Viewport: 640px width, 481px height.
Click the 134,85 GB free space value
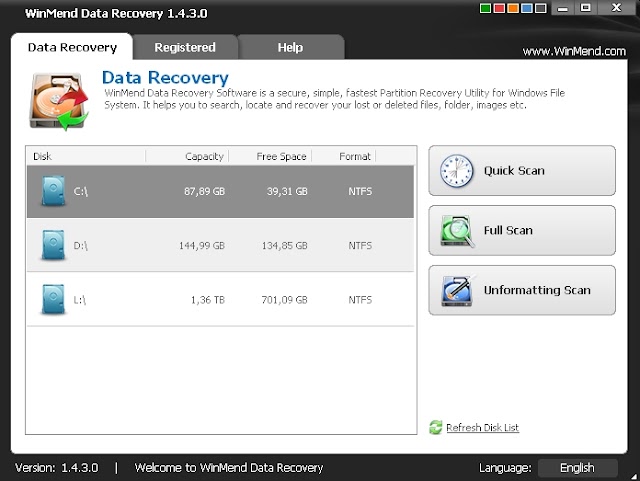point(285,245)
